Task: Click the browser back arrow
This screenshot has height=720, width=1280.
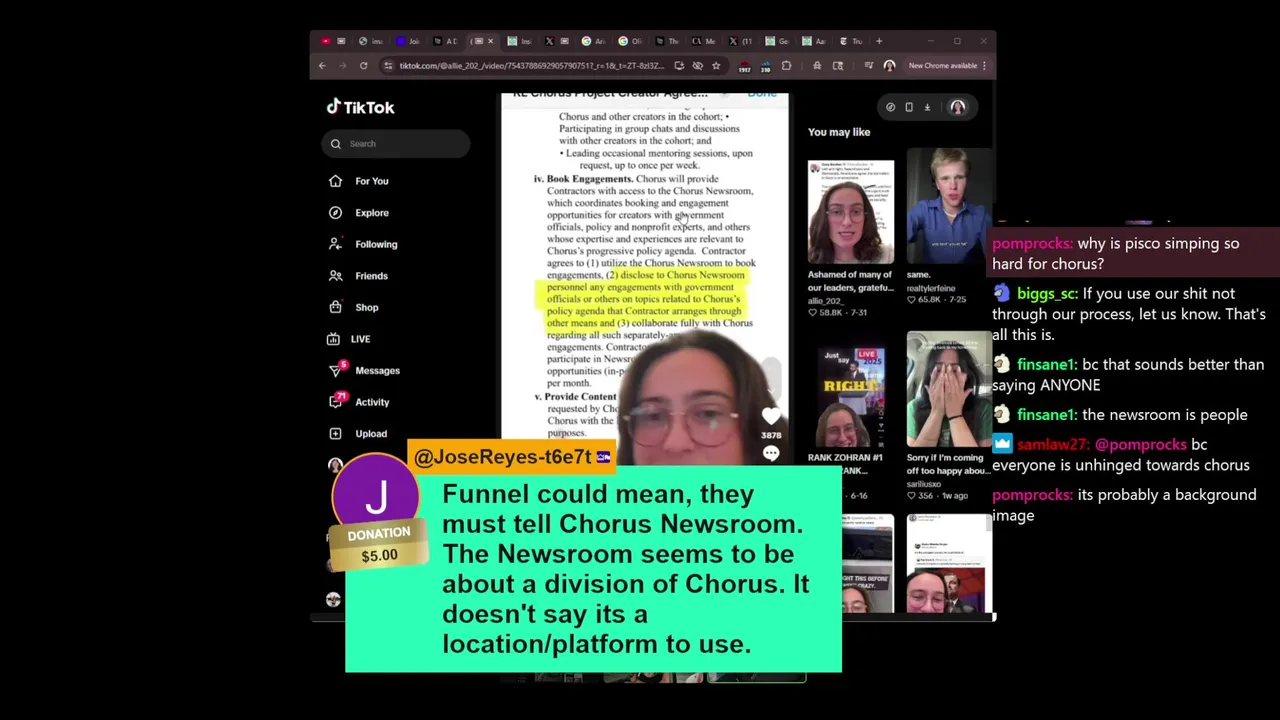Action: 322,66
